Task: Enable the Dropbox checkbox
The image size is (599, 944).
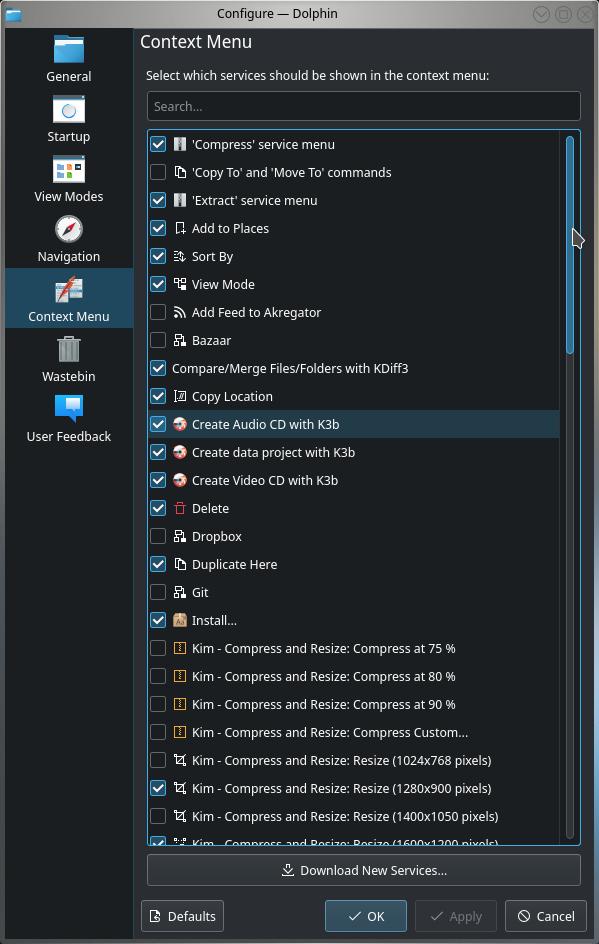Action: 158,536
